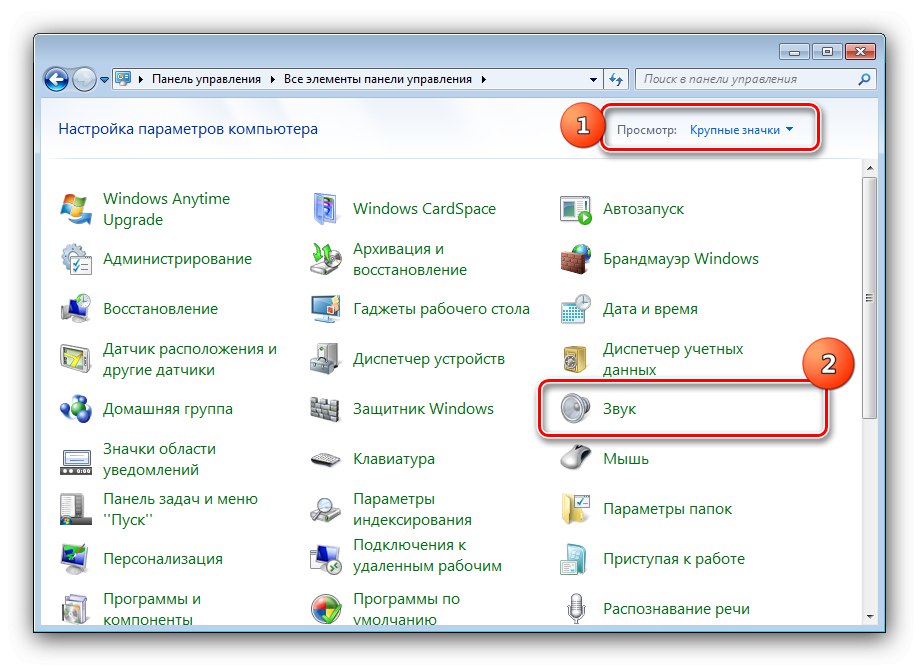Screen dimensions: 919x666
Task: Click Все элементы панели управления breadcrumb
Action: tap(377, 79)
